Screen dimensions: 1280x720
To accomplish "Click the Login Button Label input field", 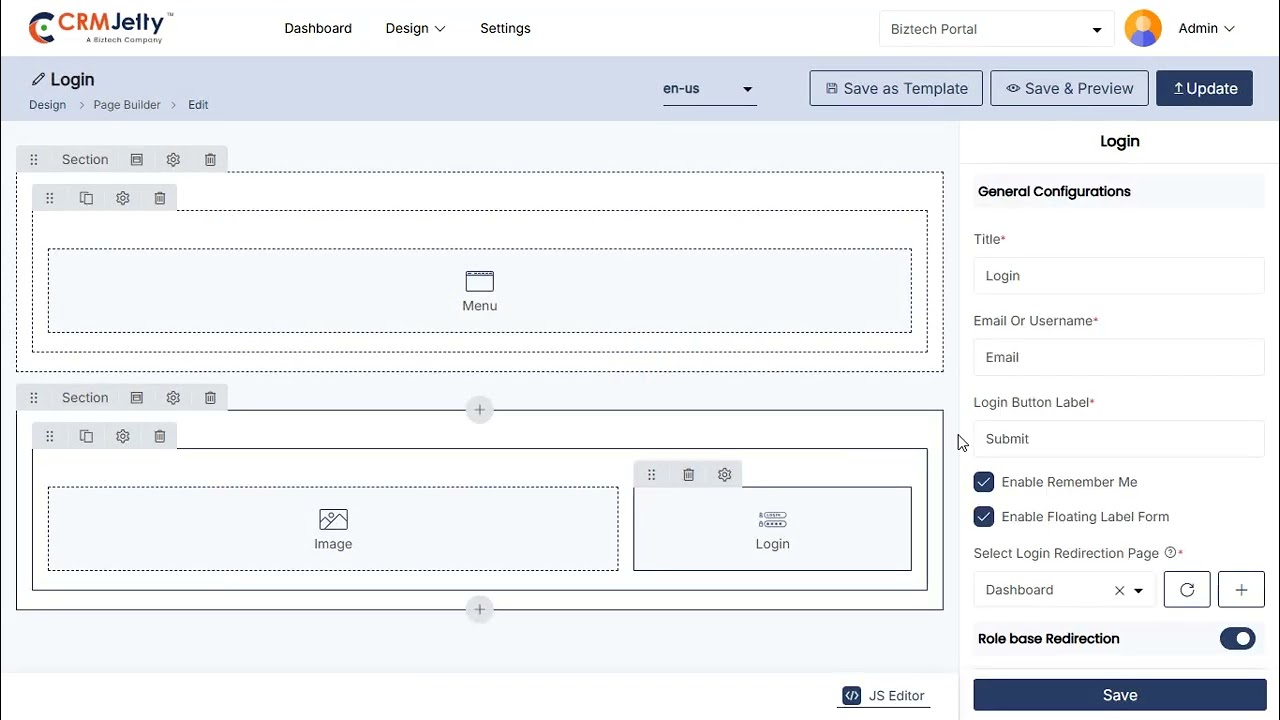I will coord(1118,439).
